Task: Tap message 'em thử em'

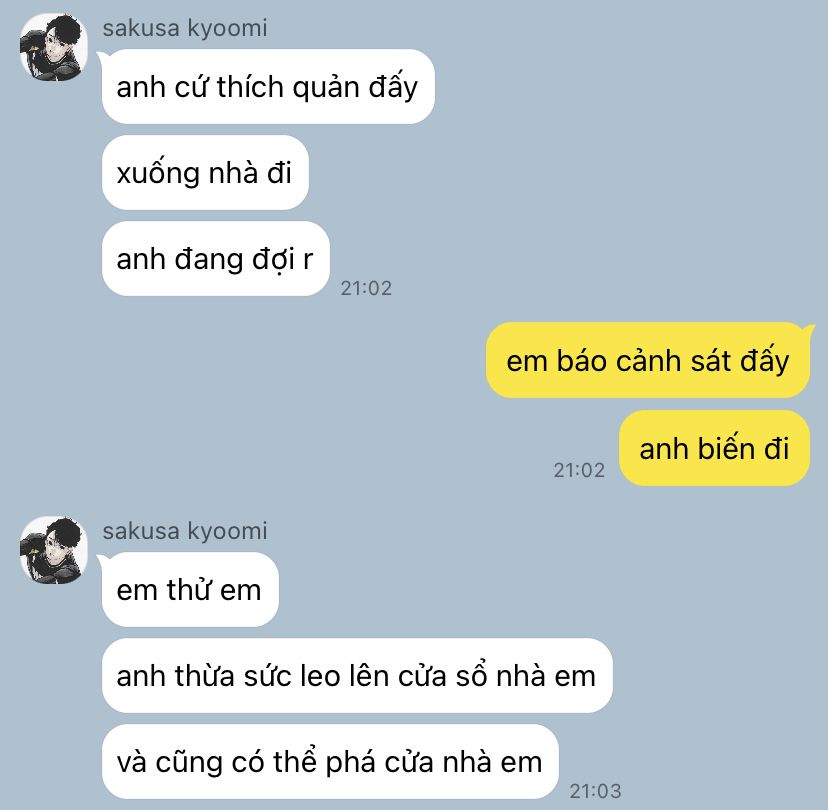Action: pos(190,589)
